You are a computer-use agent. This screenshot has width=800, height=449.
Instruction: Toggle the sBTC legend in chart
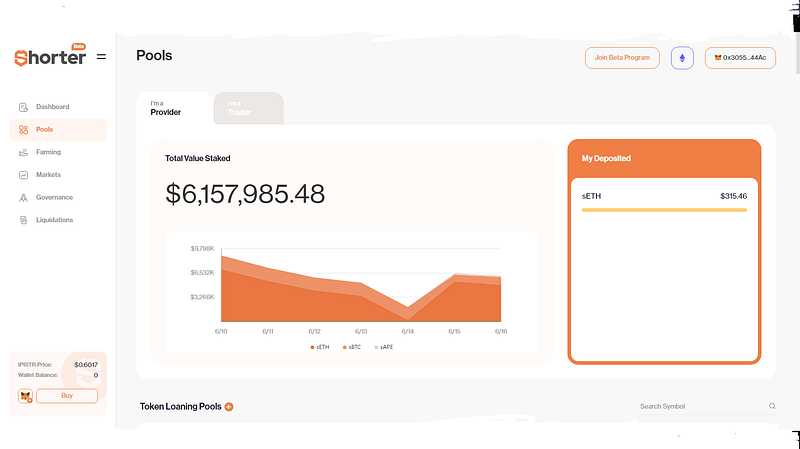(x=352, y=347)
